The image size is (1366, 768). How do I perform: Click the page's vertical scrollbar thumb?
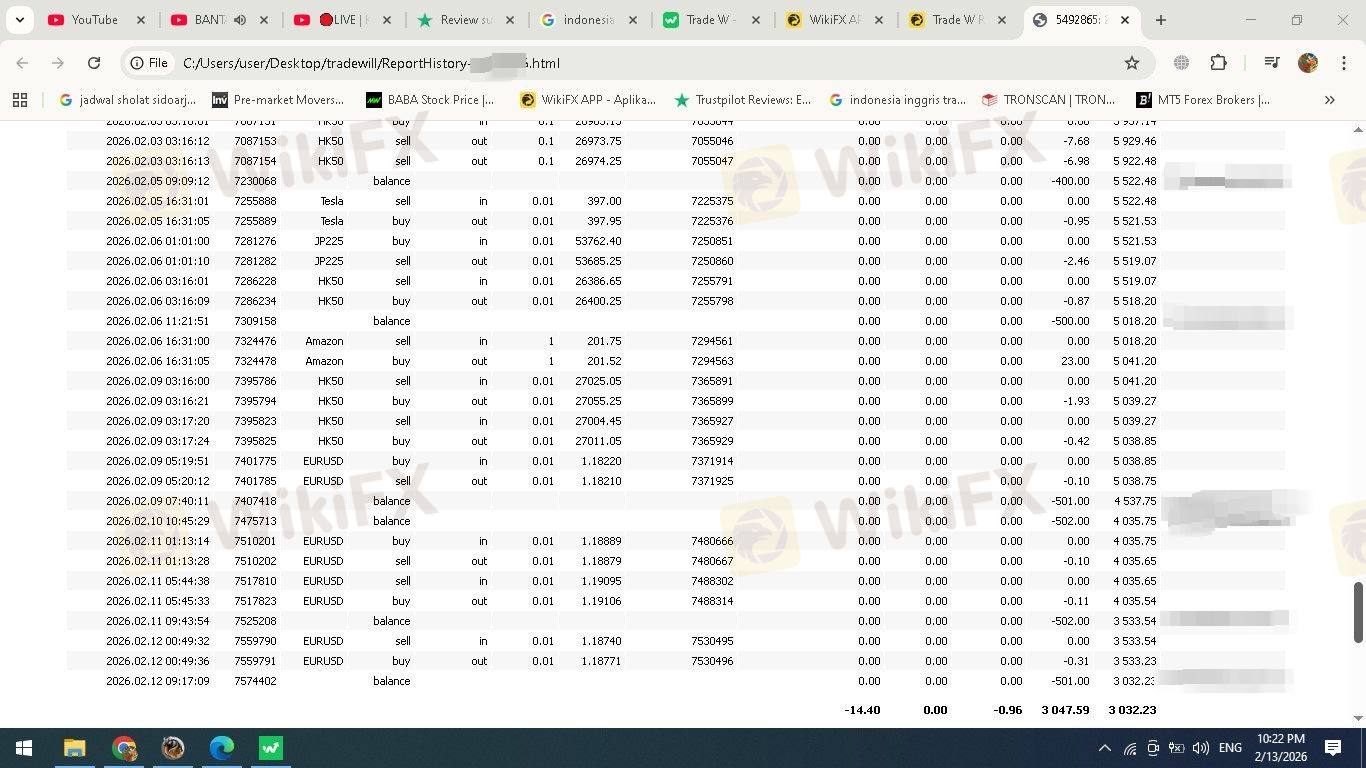click(x=1358, y=612)
